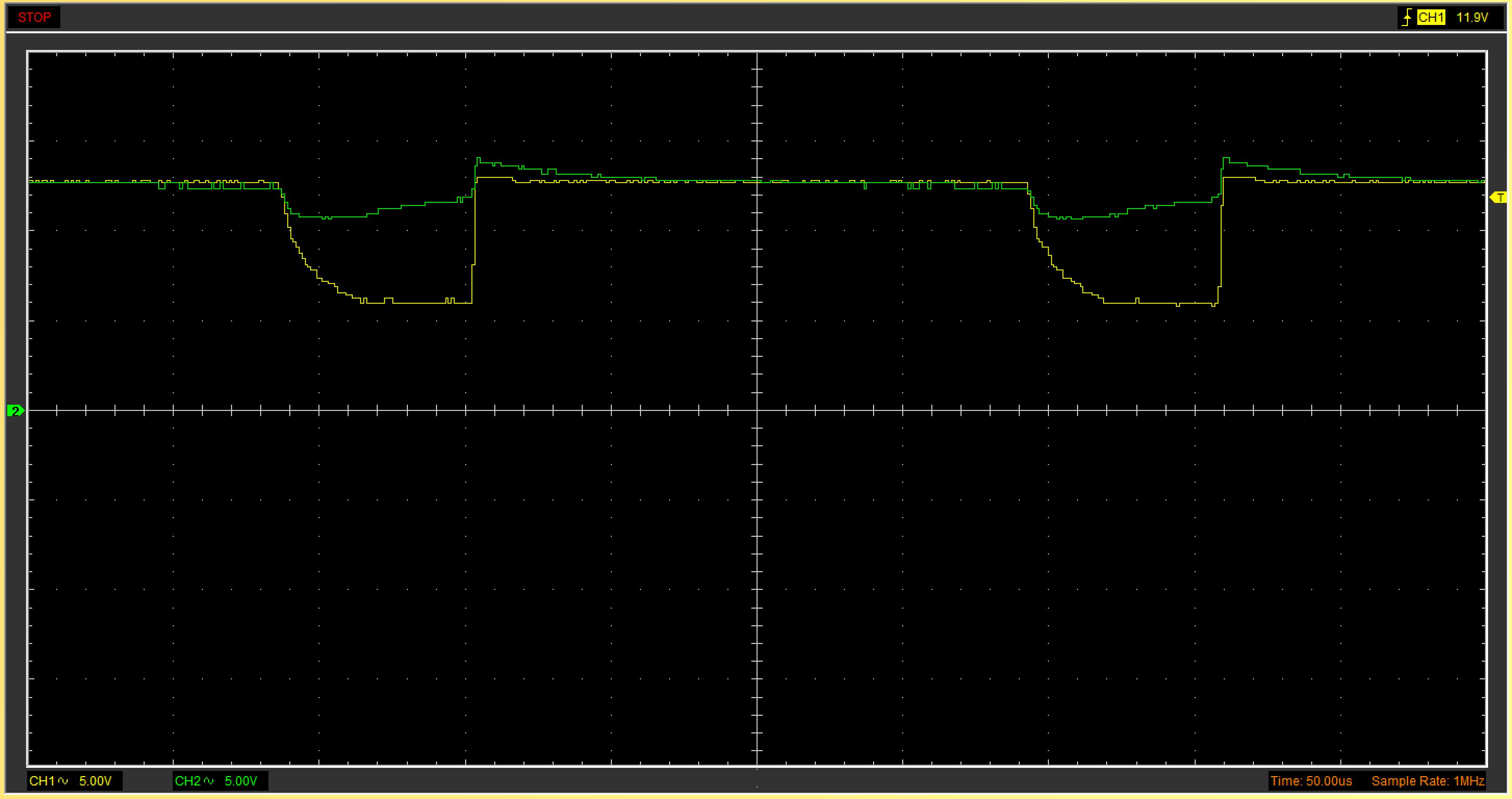Open the CH2 5.00V scale setting
This screenshot has width=1512, height=799.
241,781
